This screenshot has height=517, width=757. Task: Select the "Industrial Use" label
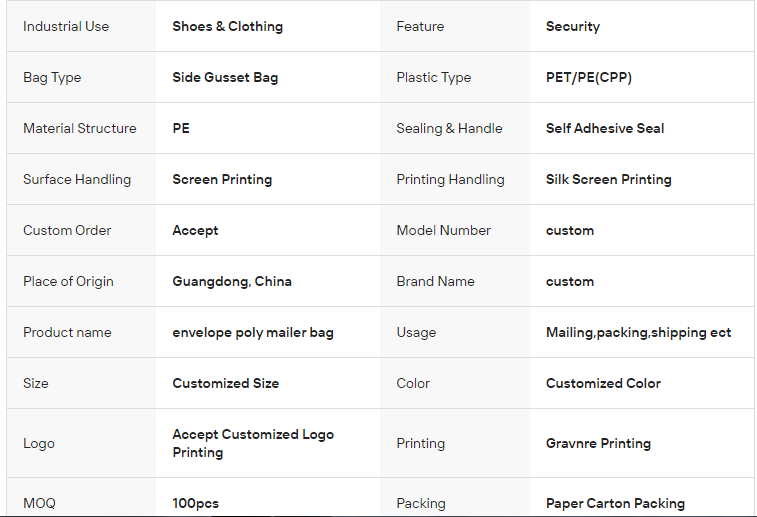[66, 26]
